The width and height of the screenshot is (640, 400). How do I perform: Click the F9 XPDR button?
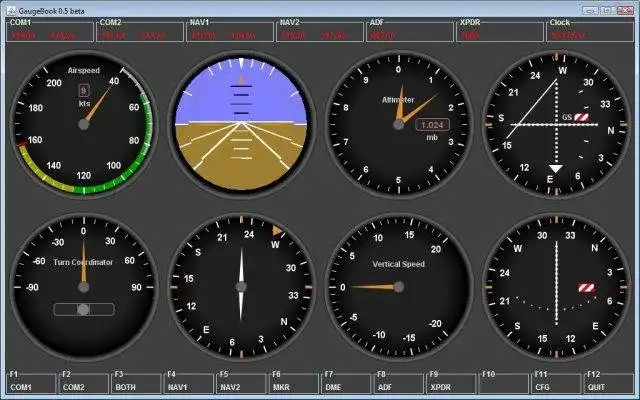[x=451, y=382]
